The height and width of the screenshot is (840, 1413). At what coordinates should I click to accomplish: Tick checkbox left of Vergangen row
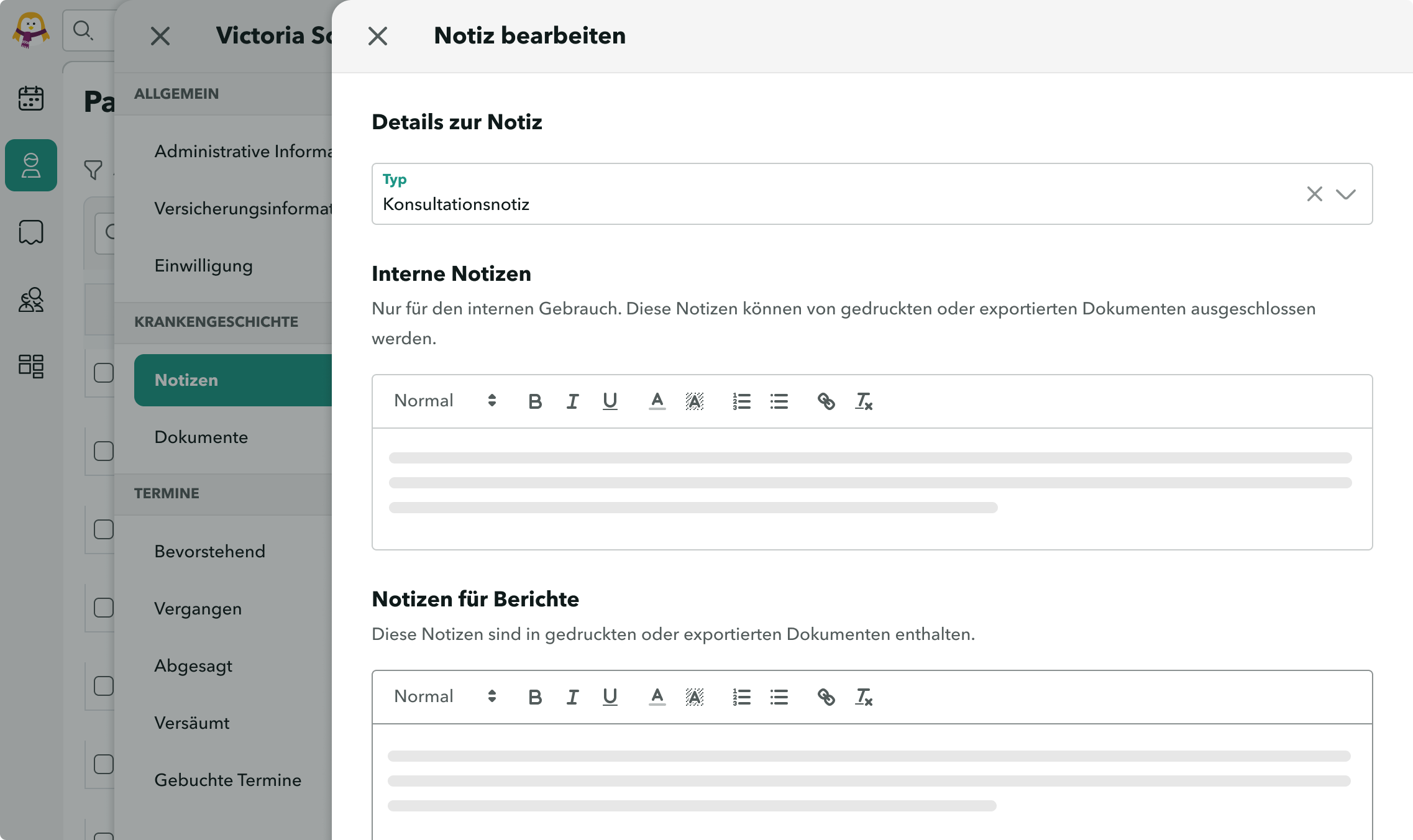(103, 608)
